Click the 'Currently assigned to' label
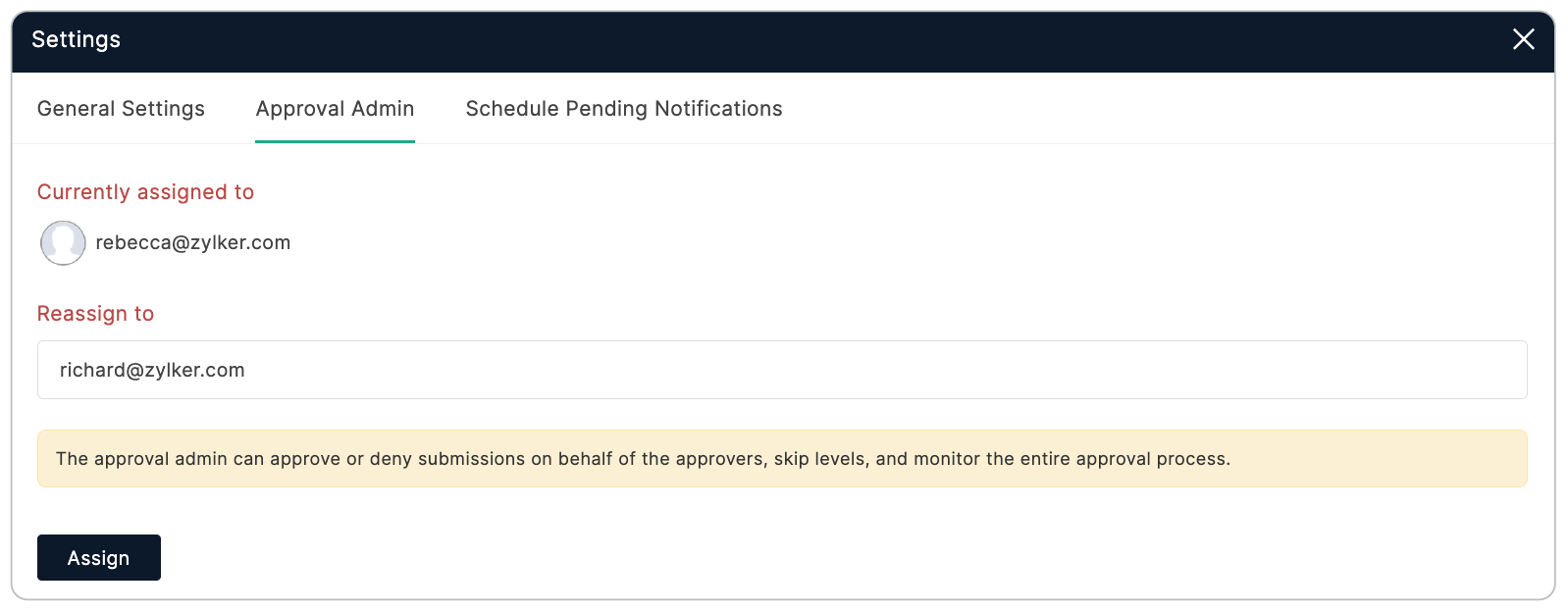1568x612 pixels. 145,192
